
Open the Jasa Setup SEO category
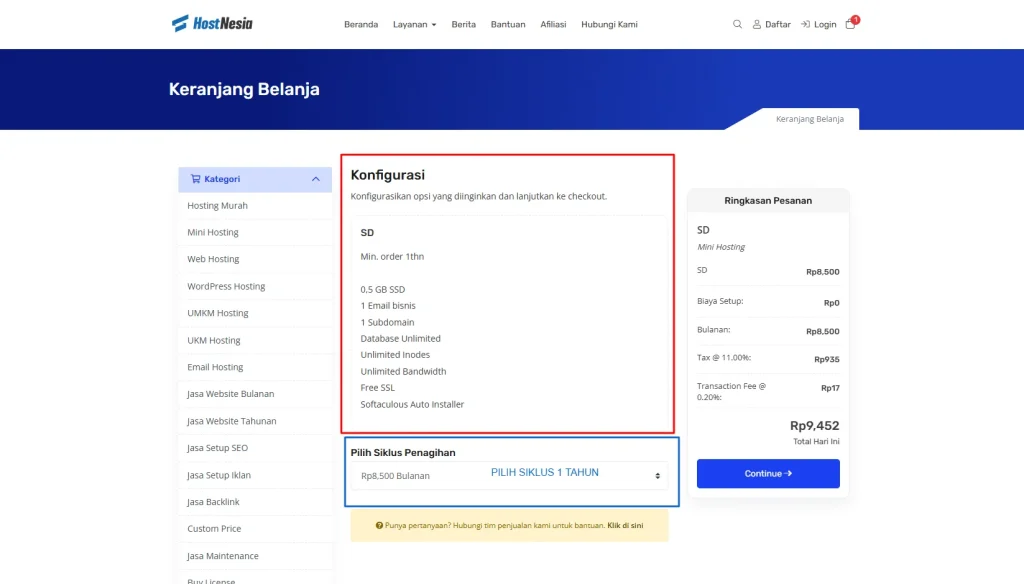[x=215, y=448]
